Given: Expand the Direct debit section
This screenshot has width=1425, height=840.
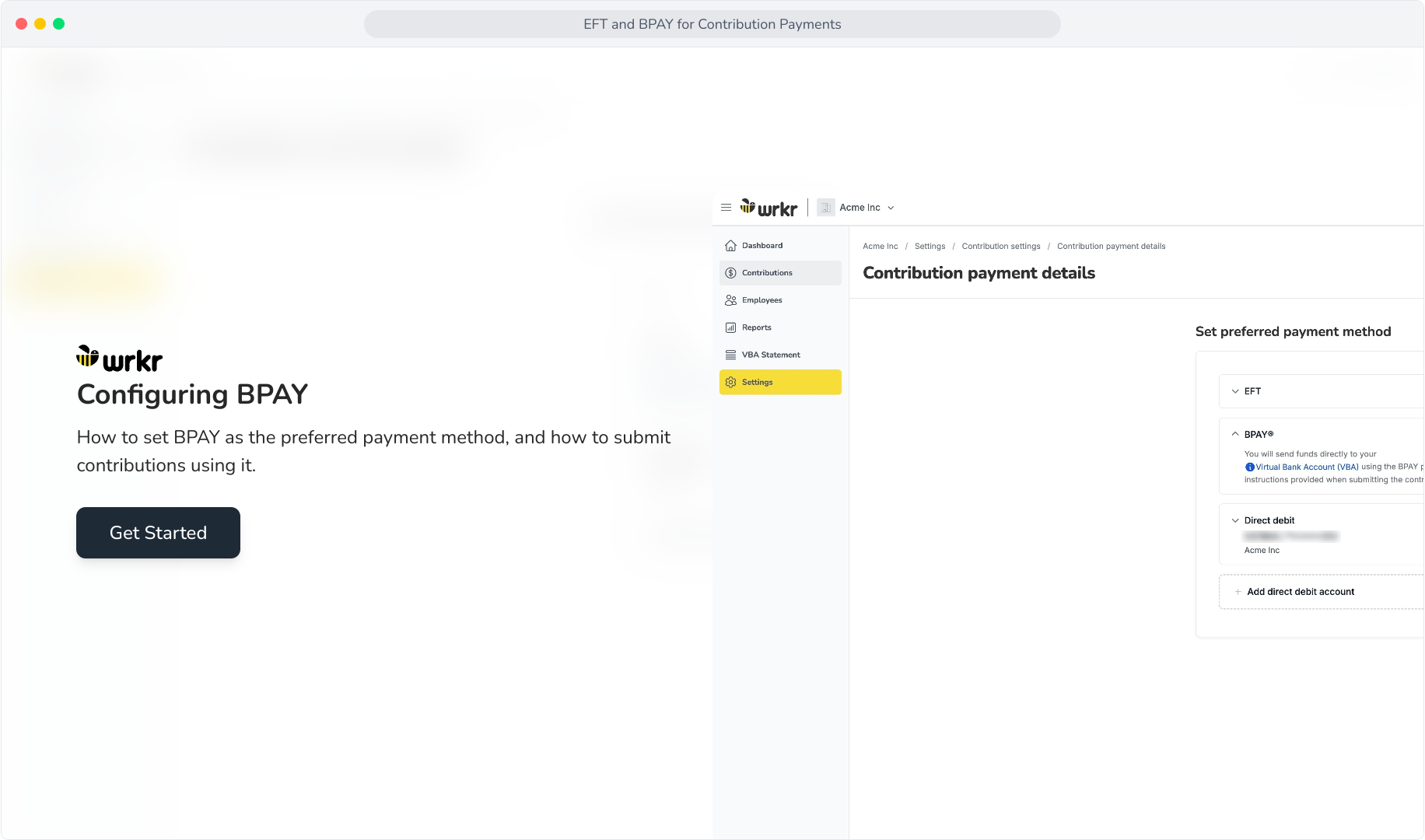Looking at the screenshot, I should [x=1321, y=520].
